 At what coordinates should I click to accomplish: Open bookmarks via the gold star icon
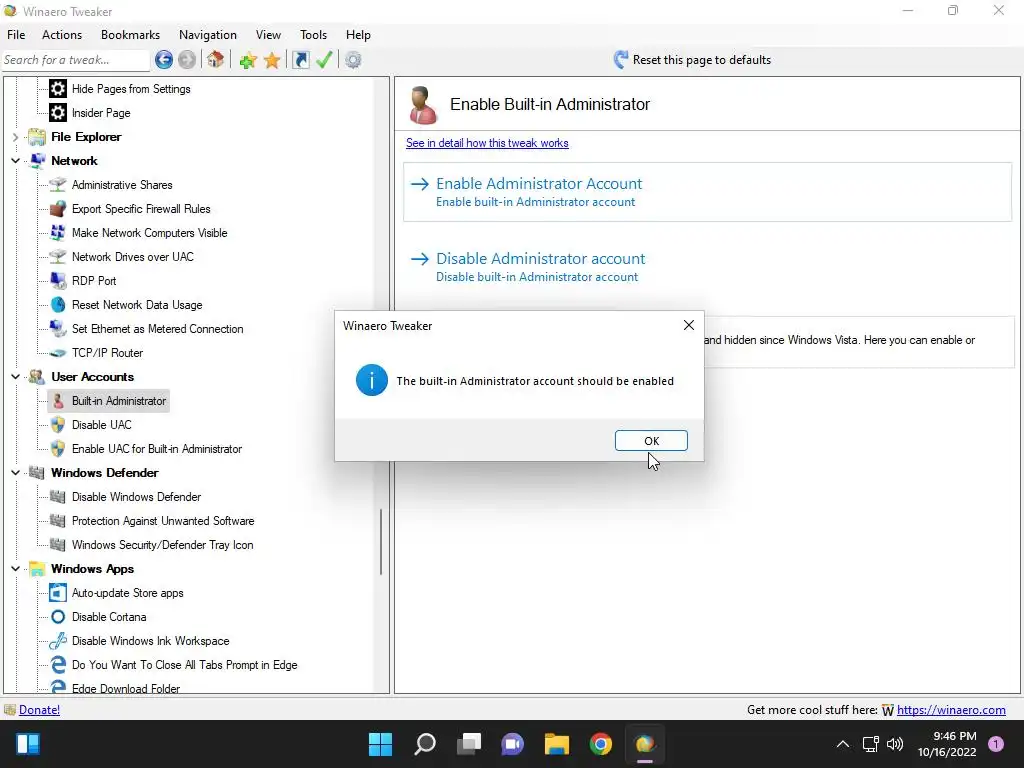click(272, 60)
